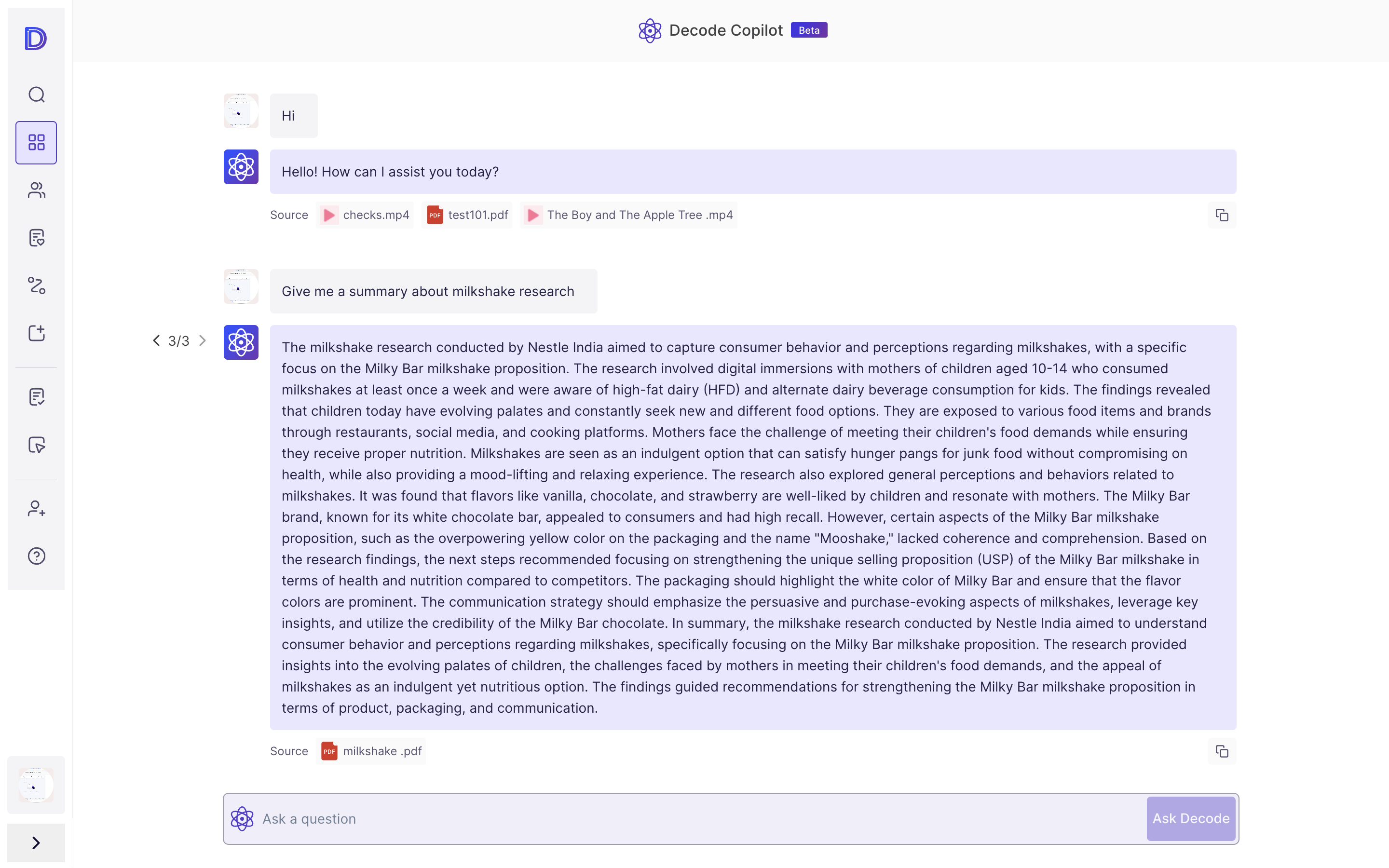
Task: Click the Ask Decode button
Action: point(1190,818)
